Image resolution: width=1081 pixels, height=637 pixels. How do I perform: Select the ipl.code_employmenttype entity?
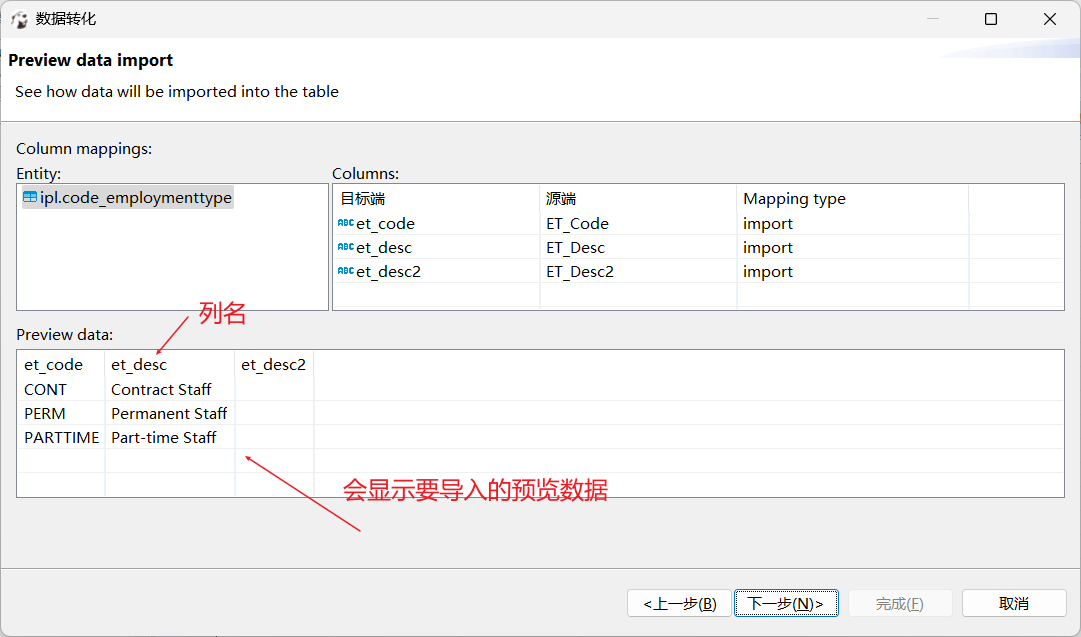point(136,198)
